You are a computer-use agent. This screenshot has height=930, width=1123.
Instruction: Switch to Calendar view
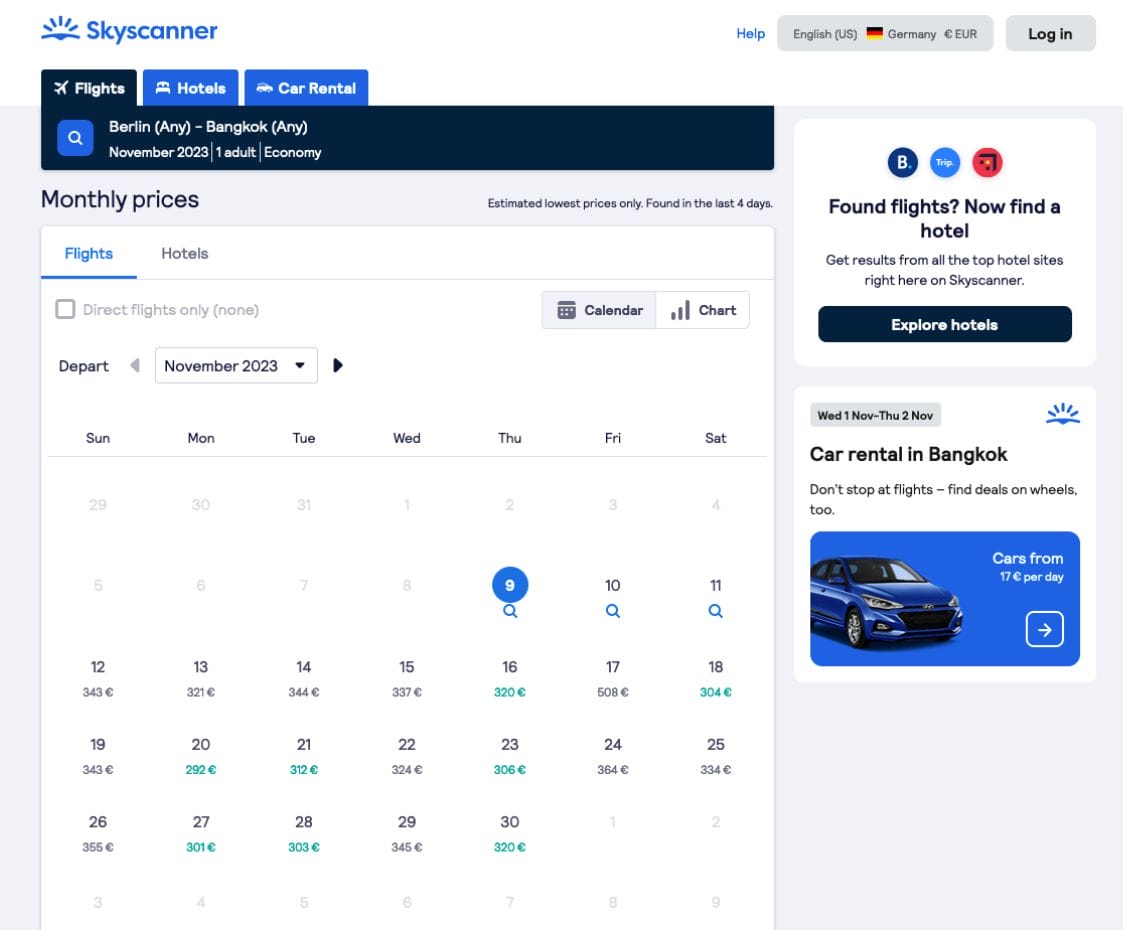point(600,310)
